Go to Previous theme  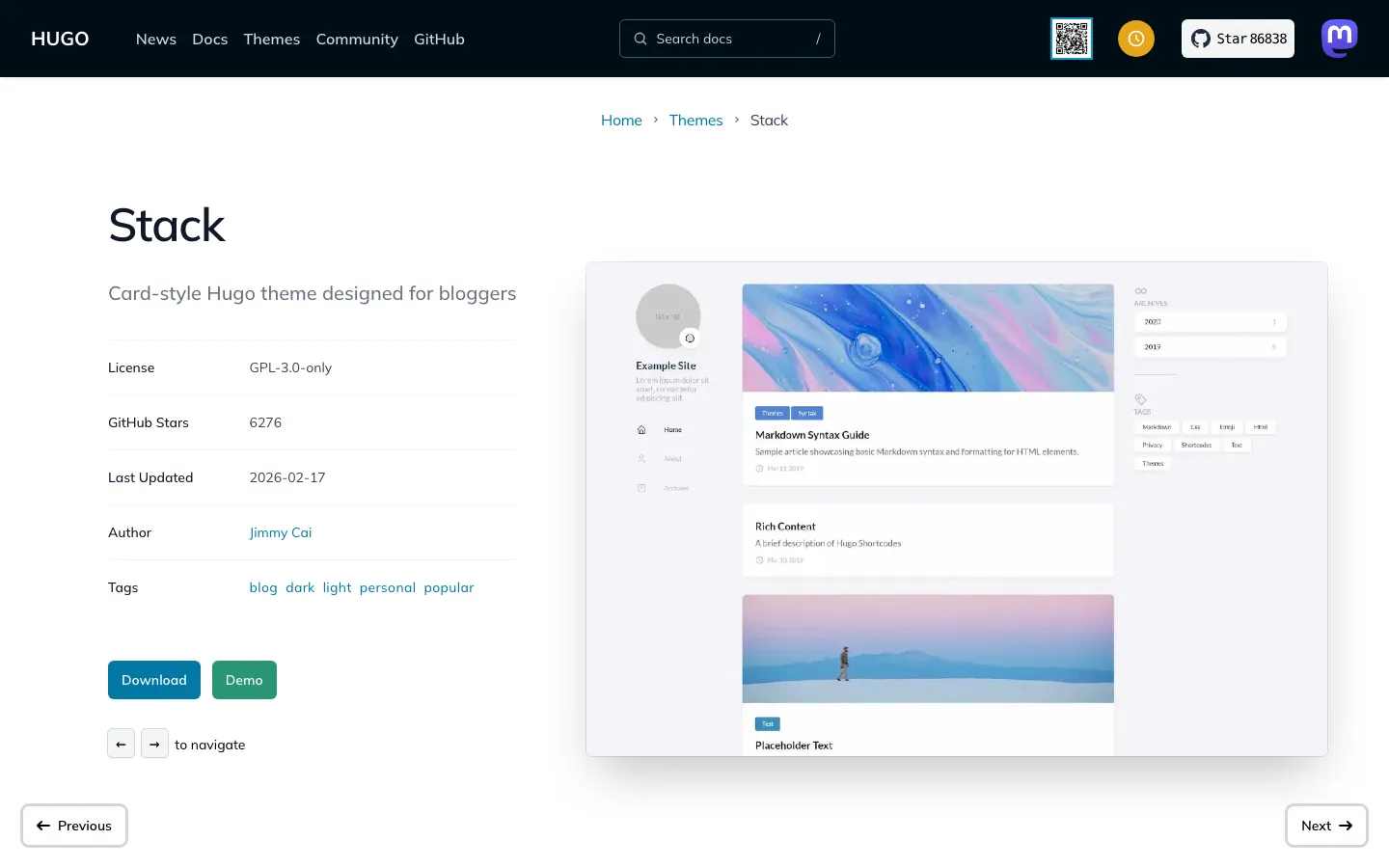click(x=74, y=826)
